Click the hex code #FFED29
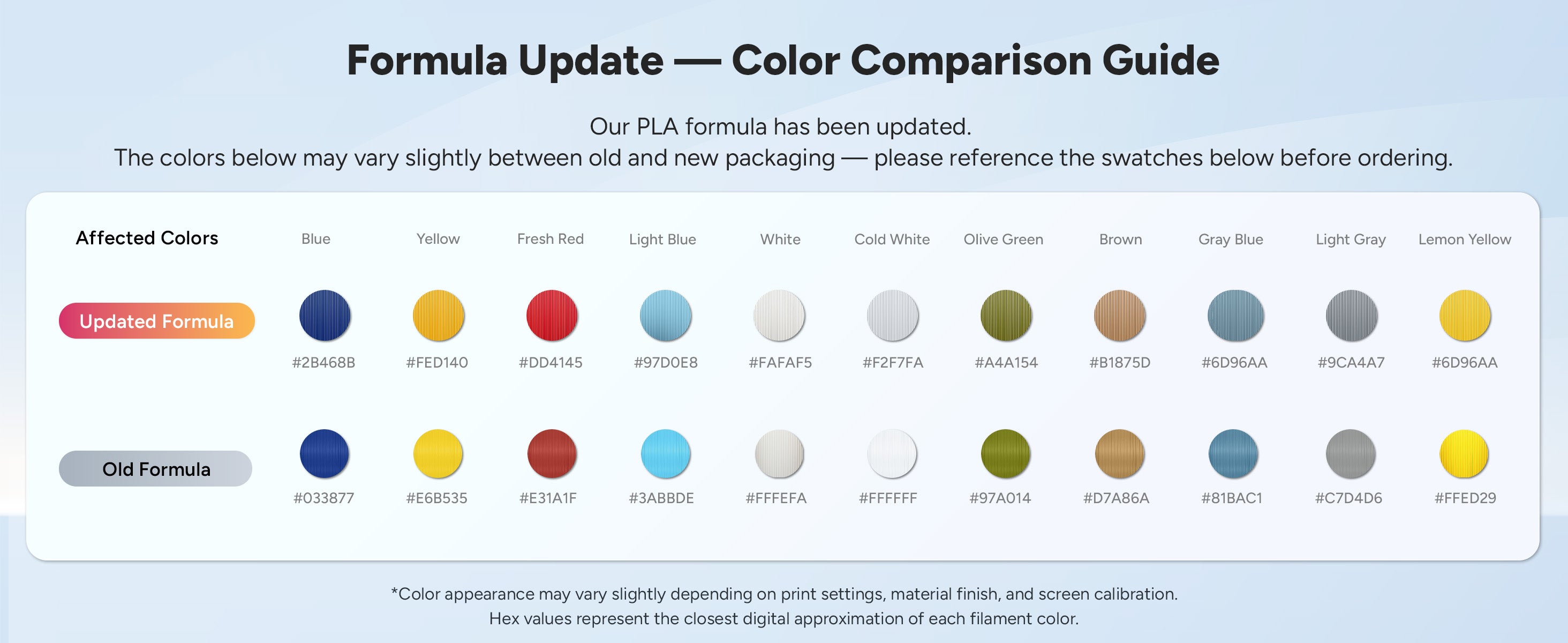The height and width of the screenshot is (643, 1568). [x=1465, y=498]
